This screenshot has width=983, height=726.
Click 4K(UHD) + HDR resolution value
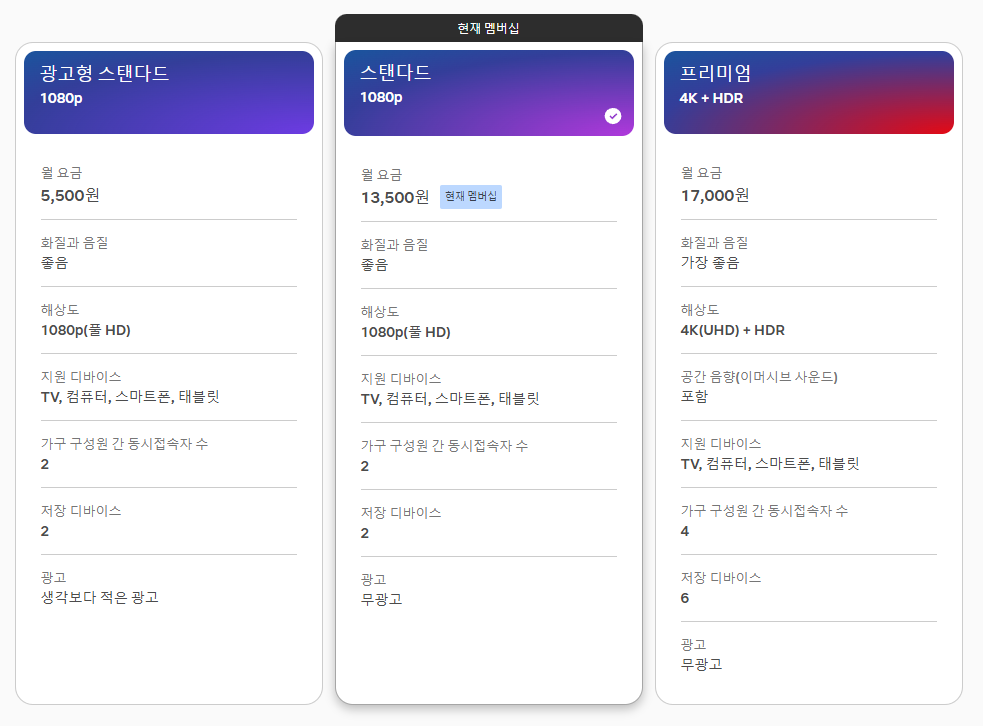pos(733,330)
